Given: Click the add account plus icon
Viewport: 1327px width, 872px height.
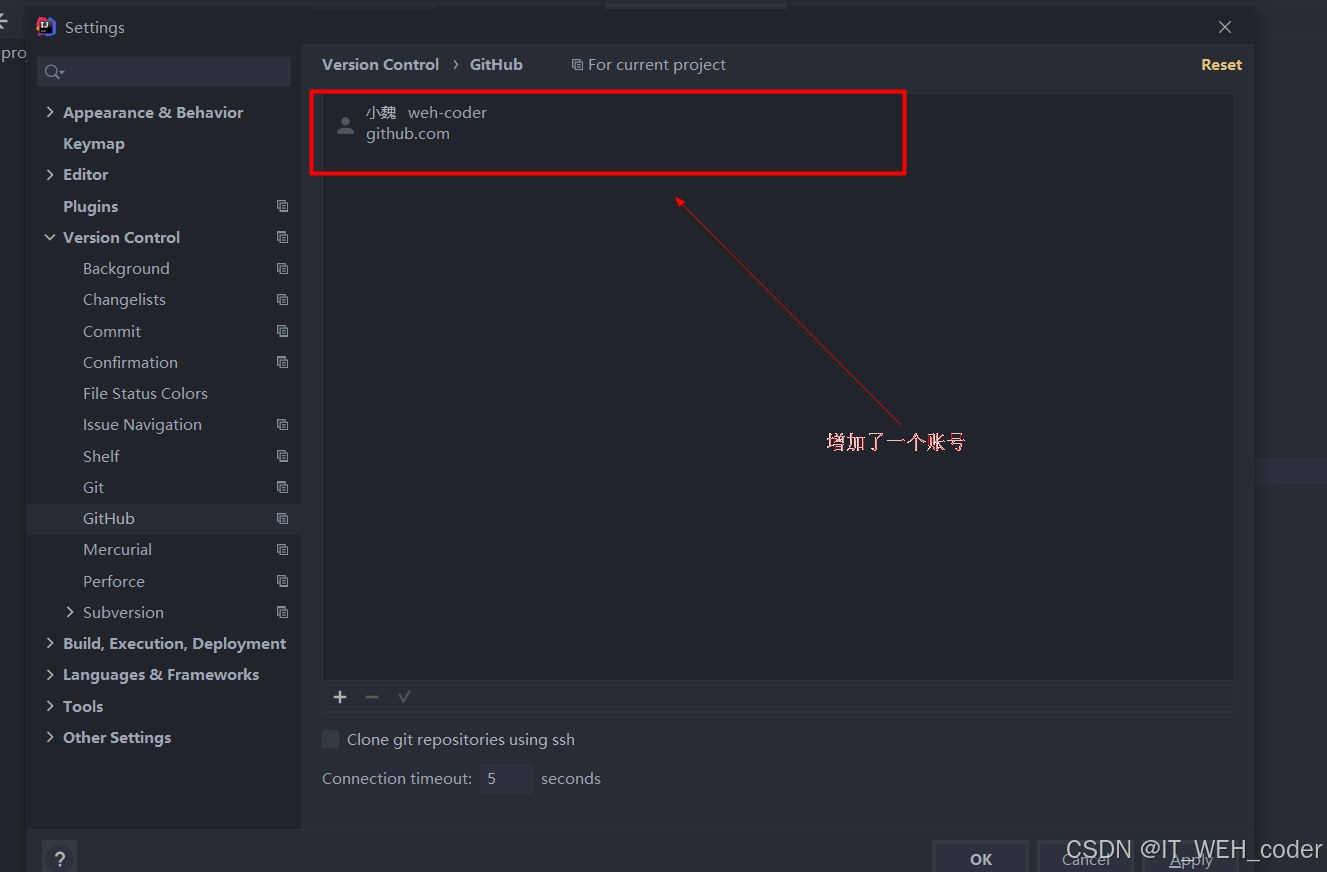Looking at the screenshot, I should (340, 697).
